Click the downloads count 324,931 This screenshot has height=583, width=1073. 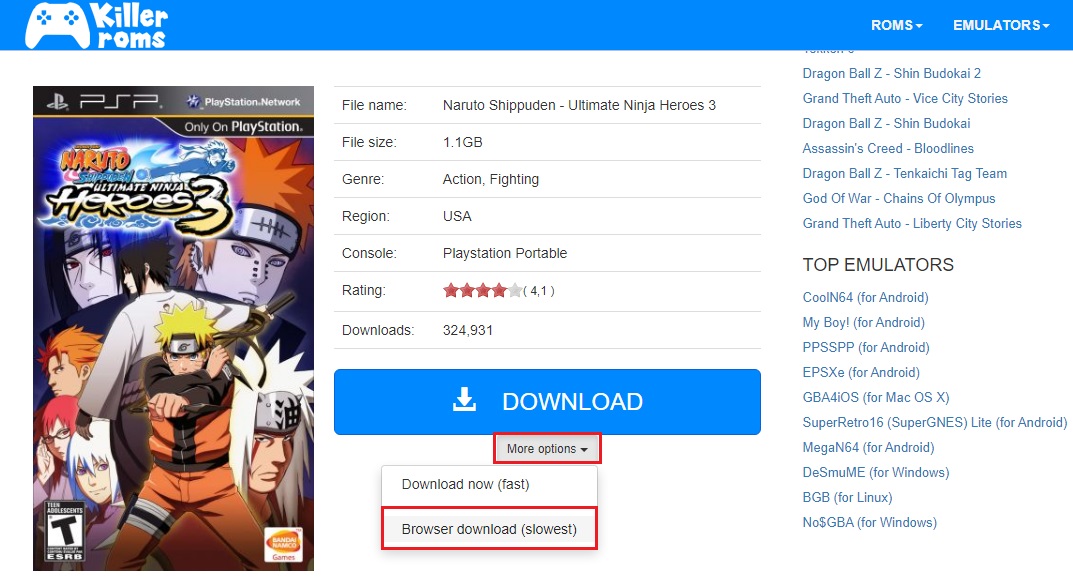[x=468, y=331]
